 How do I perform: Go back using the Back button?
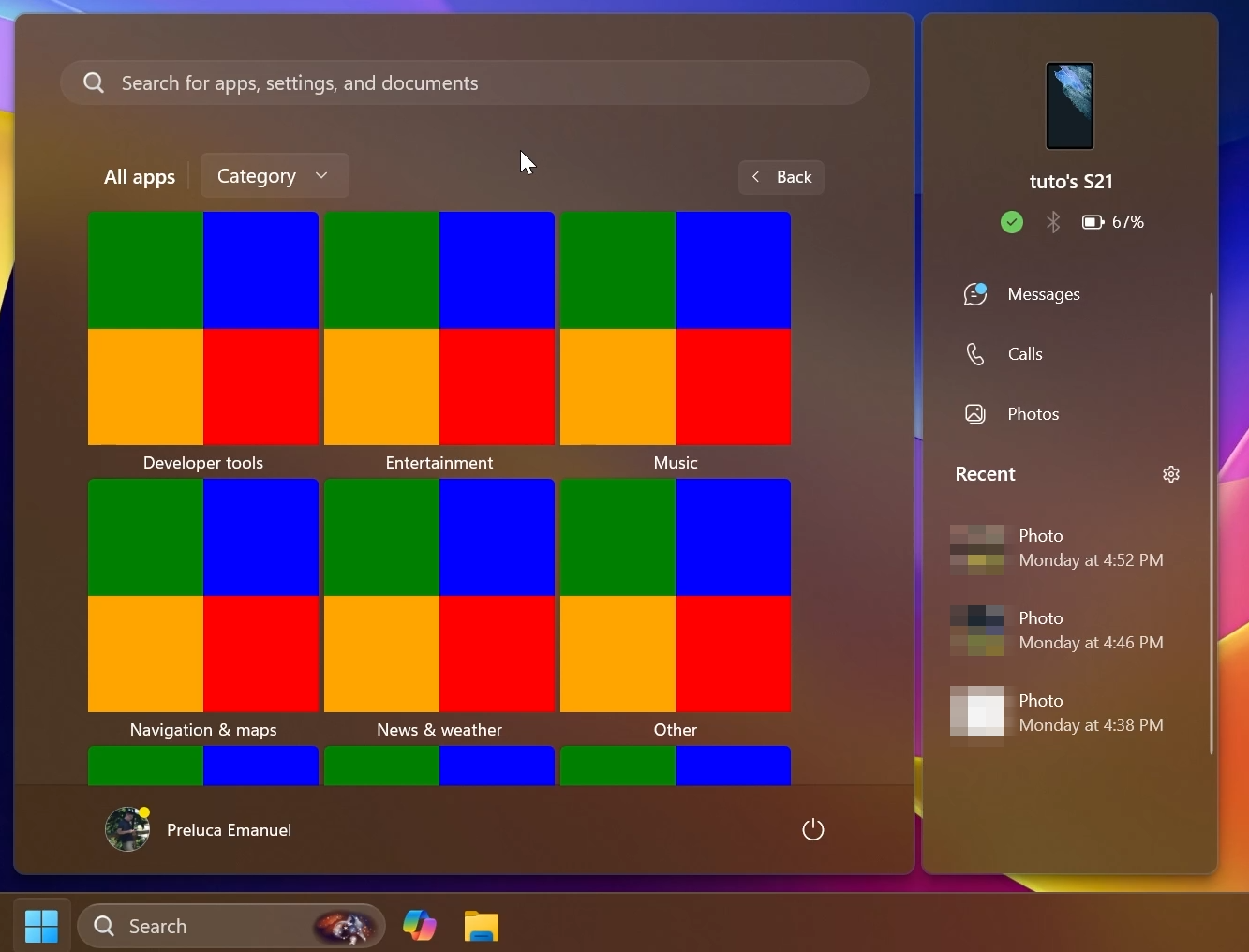point(781,177)
